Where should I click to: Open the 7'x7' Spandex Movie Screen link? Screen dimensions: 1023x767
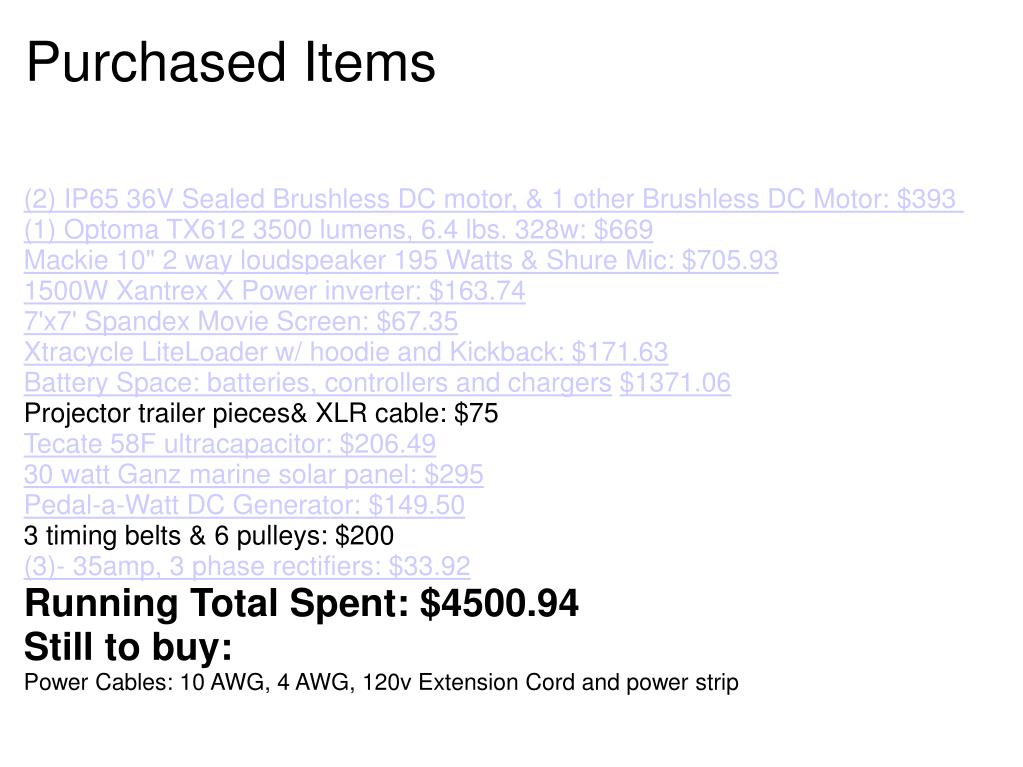[x=241, y=322]
